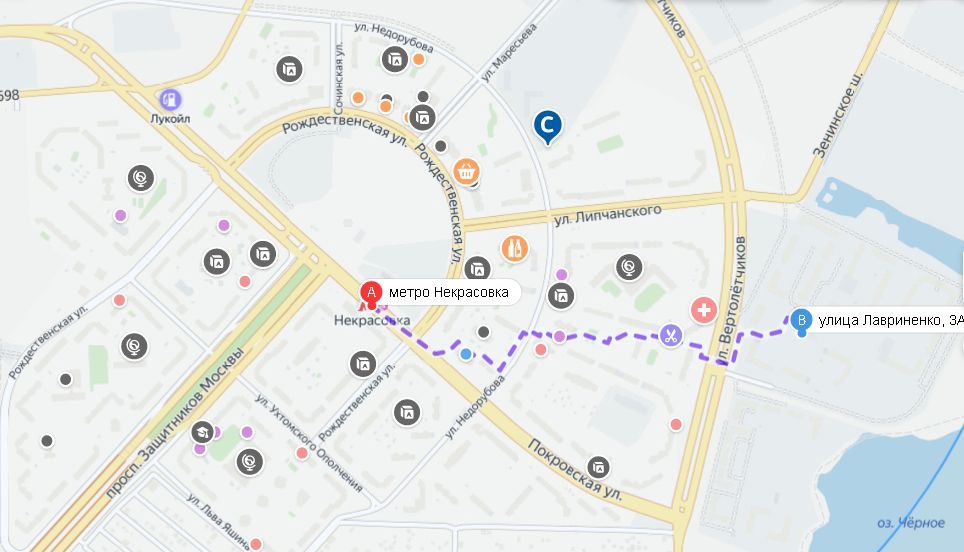Click the small blue dot on the route
The image size is (964, 552).
tap(467, 354)
